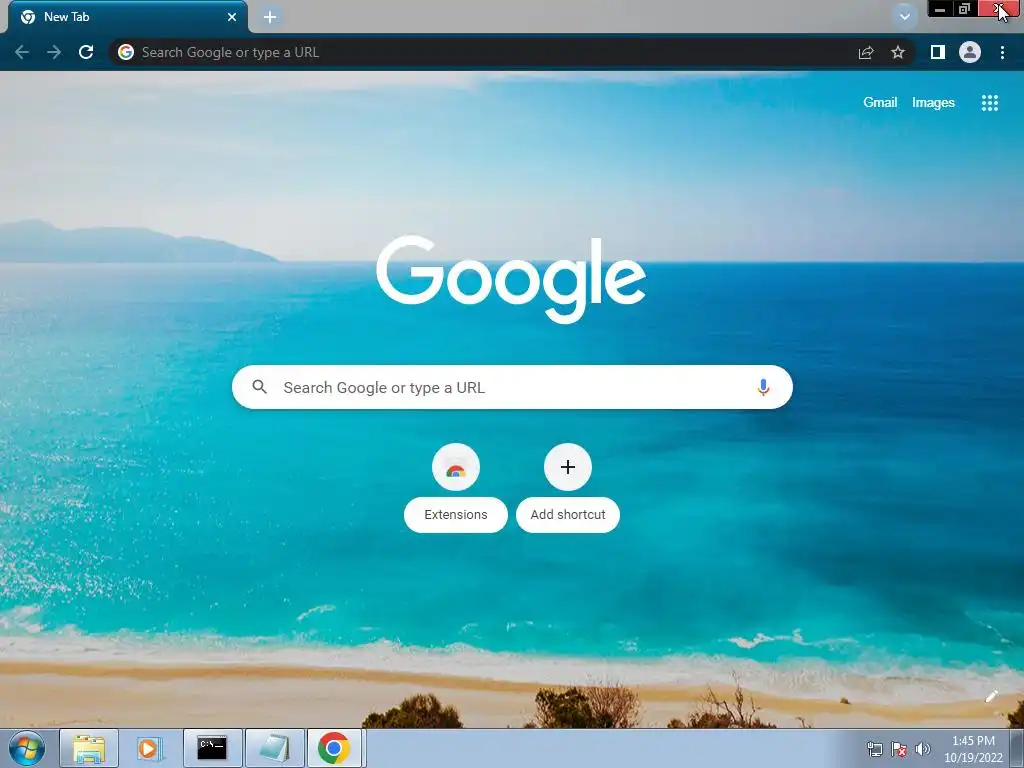Open Gmail link
Screen dimensions: 1024x768
pyautogui.click(x=880, y=103)
